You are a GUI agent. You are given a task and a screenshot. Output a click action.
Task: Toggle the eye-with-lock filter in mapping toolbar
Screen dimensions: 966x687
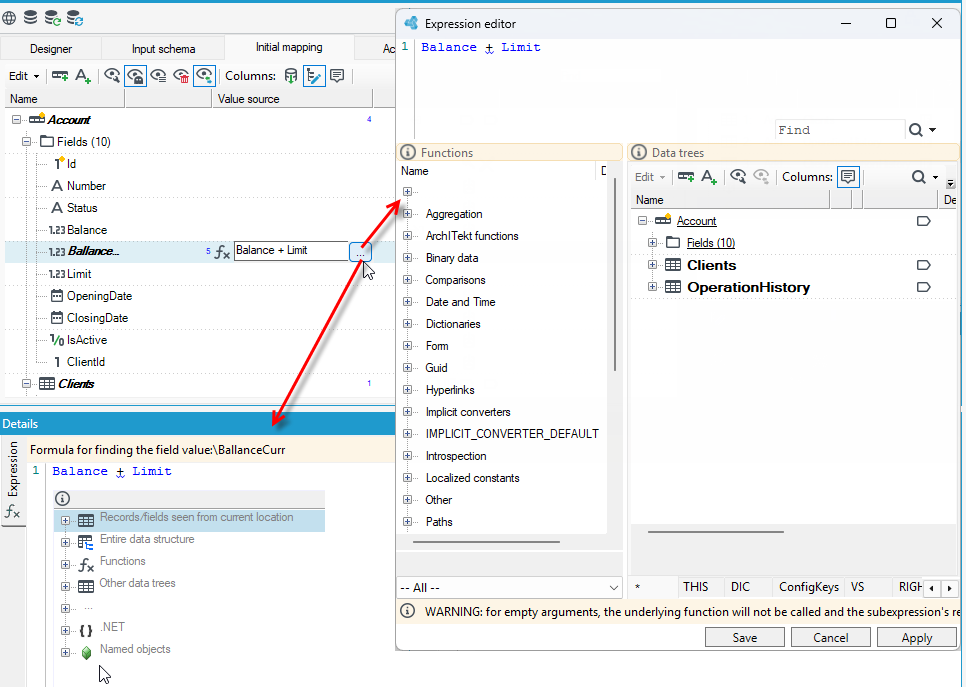click(x=135, y=76)
